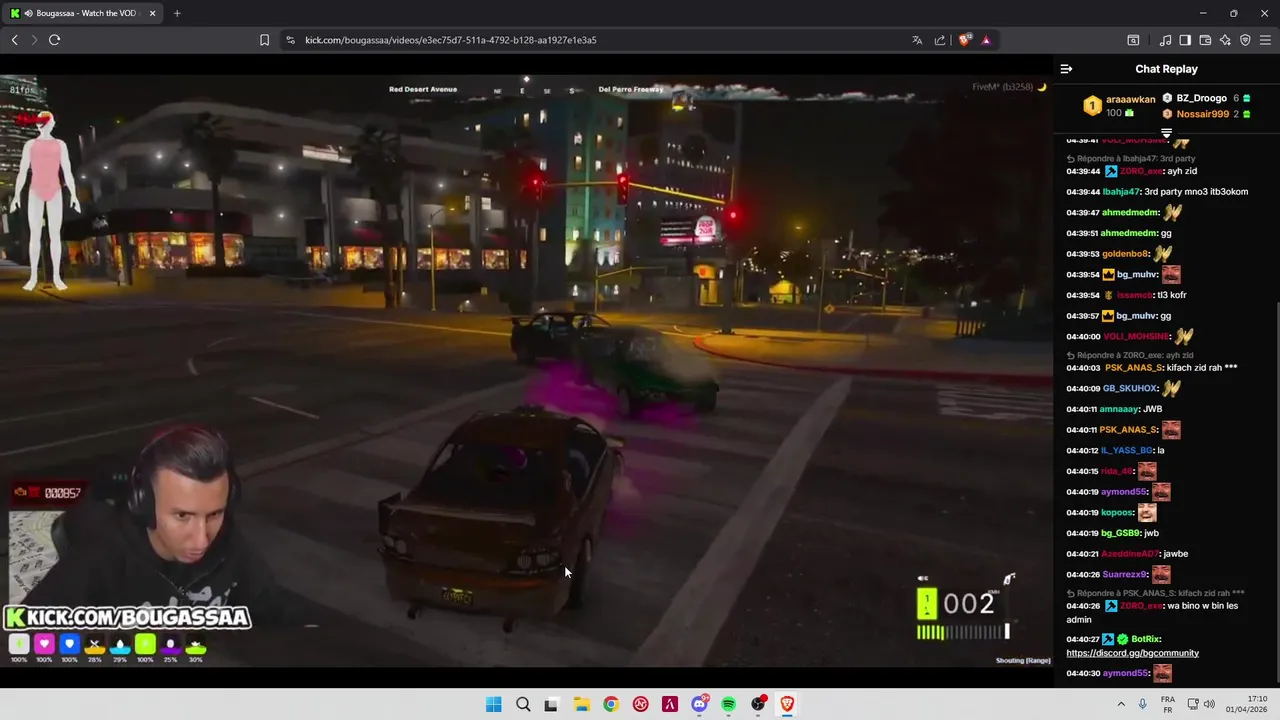Click goldenbo8 username in chat

coord(1125,254)
